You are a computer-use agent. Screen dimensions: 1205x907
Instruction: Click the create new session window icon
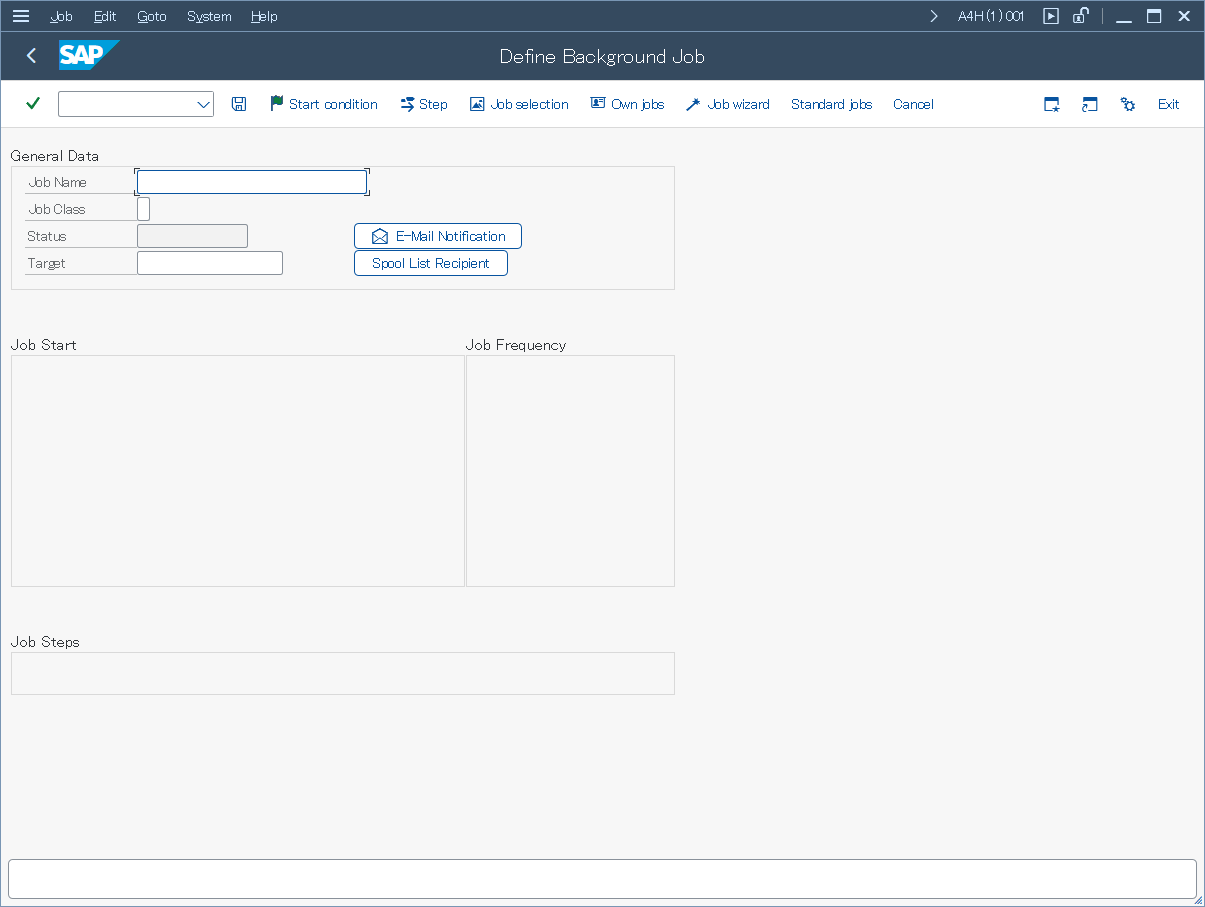click(x=1052, y=104)
